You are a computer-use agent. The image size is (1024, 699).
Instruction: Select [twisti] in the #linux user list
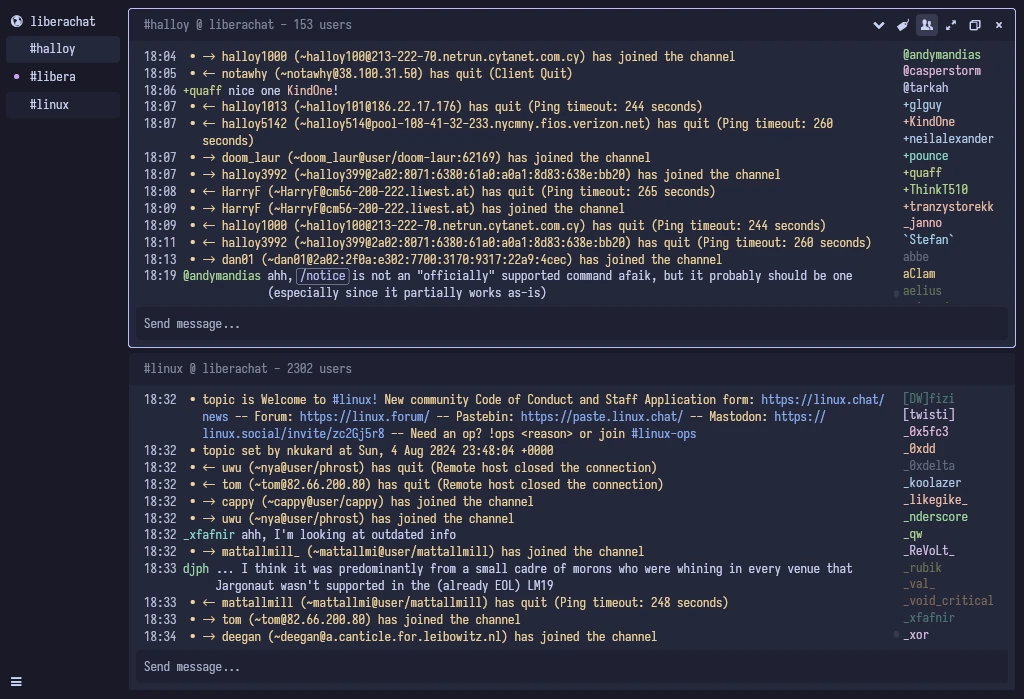929,415
